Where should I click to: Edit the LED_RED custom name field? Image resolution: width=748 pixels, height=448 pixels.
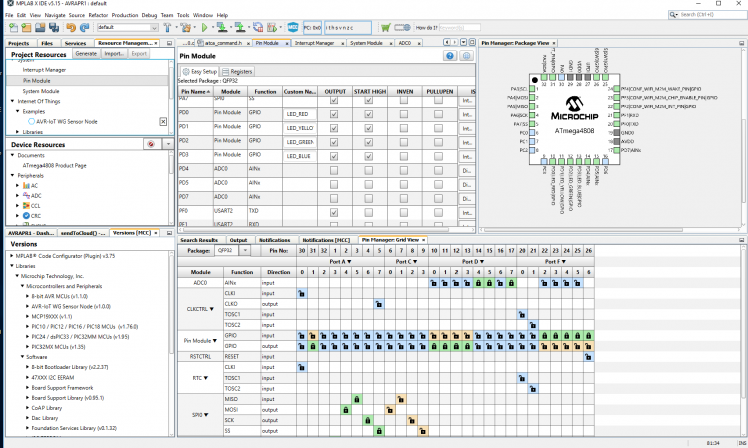point(300,114)
